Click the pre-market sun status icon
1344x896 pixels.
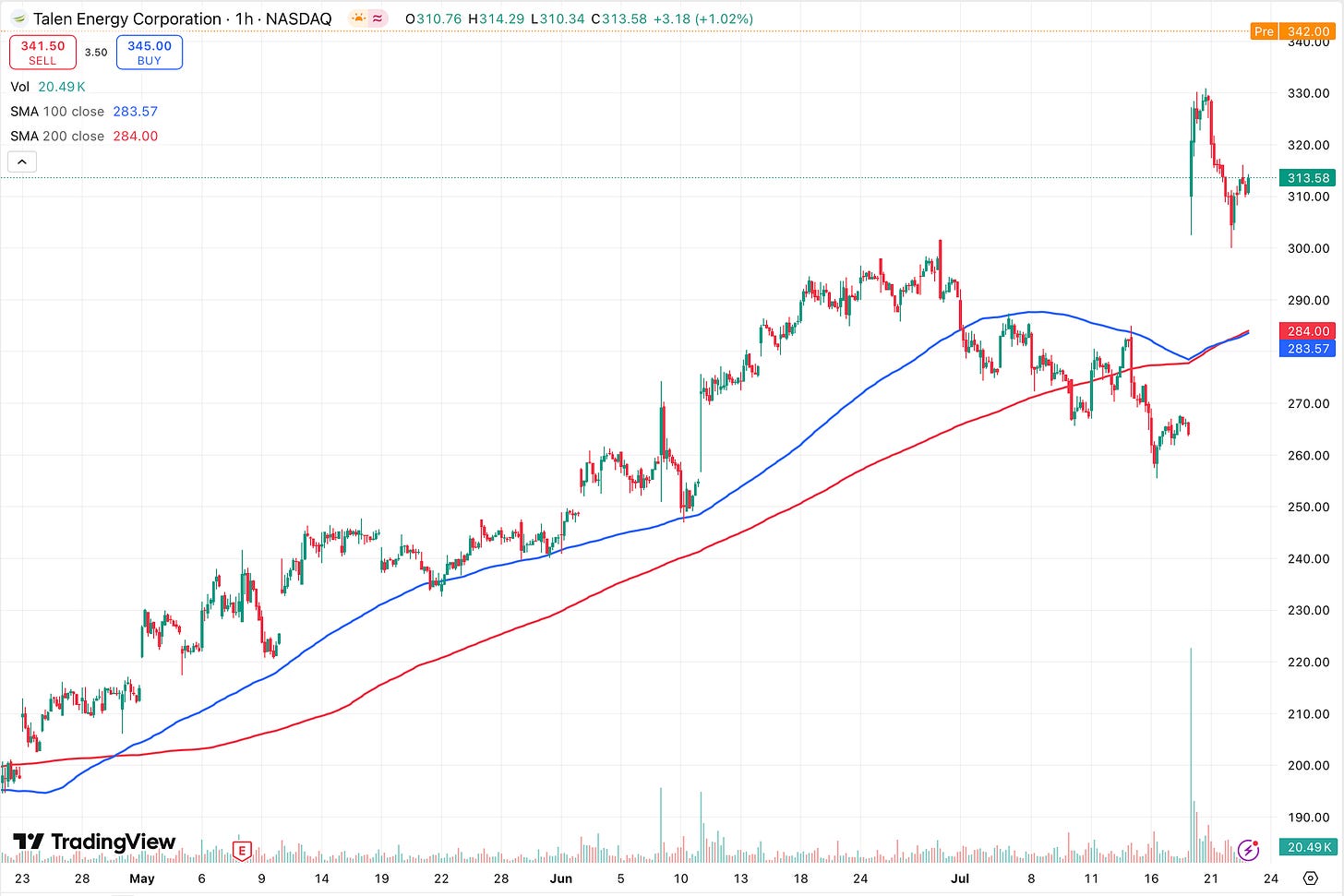pyautogui.click(x=358, y=18)
